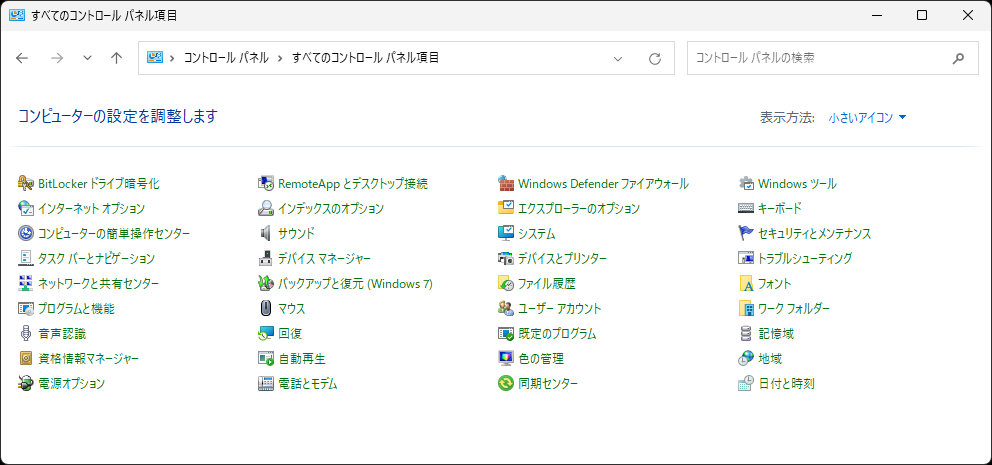Image resolution: width=992 pixels, height=465 pixels.
Task: Expand the 小さいアイコン view dropdown
Action: click(867, 118)
